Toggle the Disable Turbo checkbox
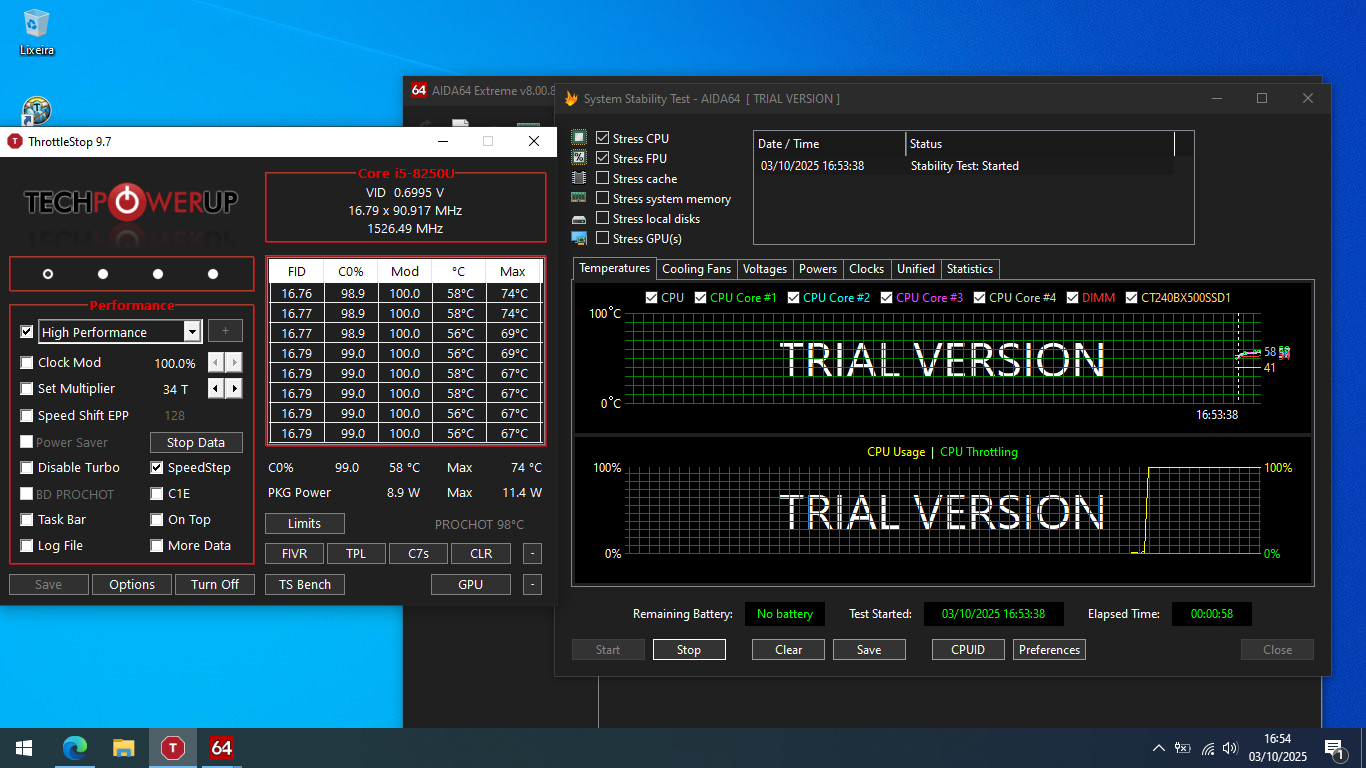Viewport: 1366px width, 768px height. (28, 468)
